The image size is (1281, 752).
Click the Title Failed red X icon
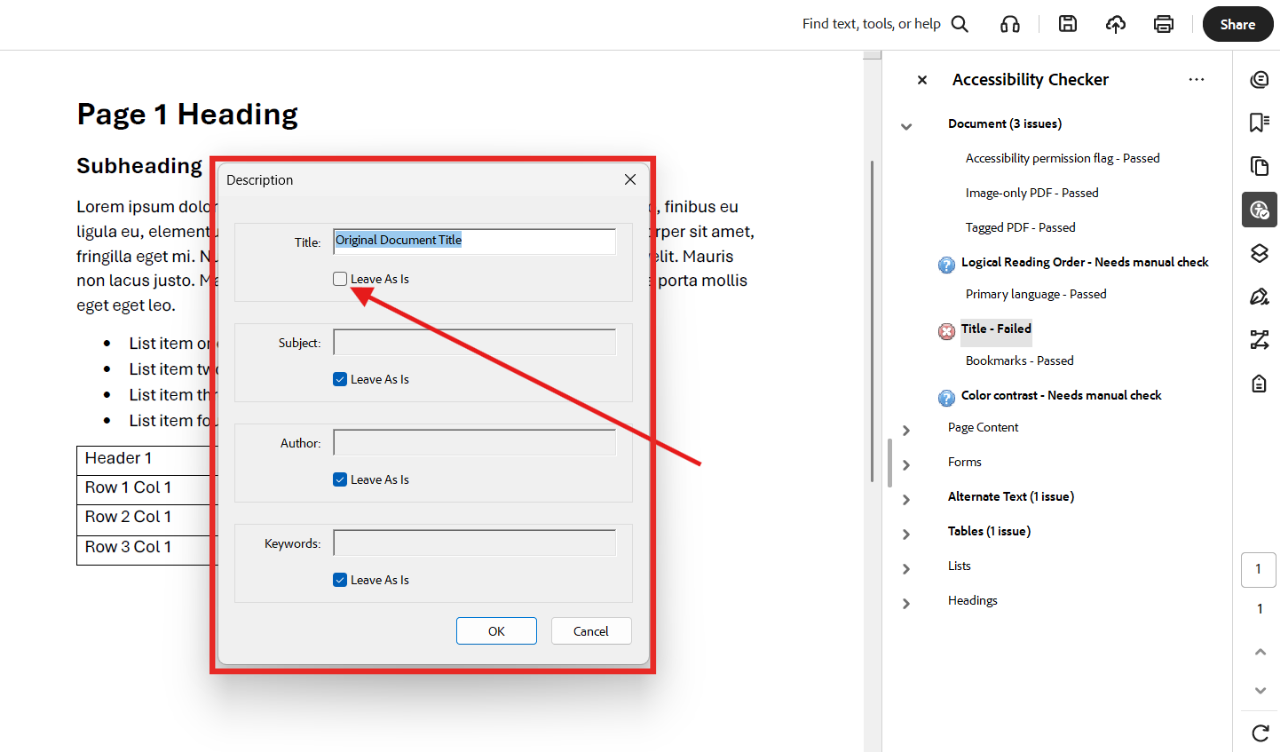(946, 331)
